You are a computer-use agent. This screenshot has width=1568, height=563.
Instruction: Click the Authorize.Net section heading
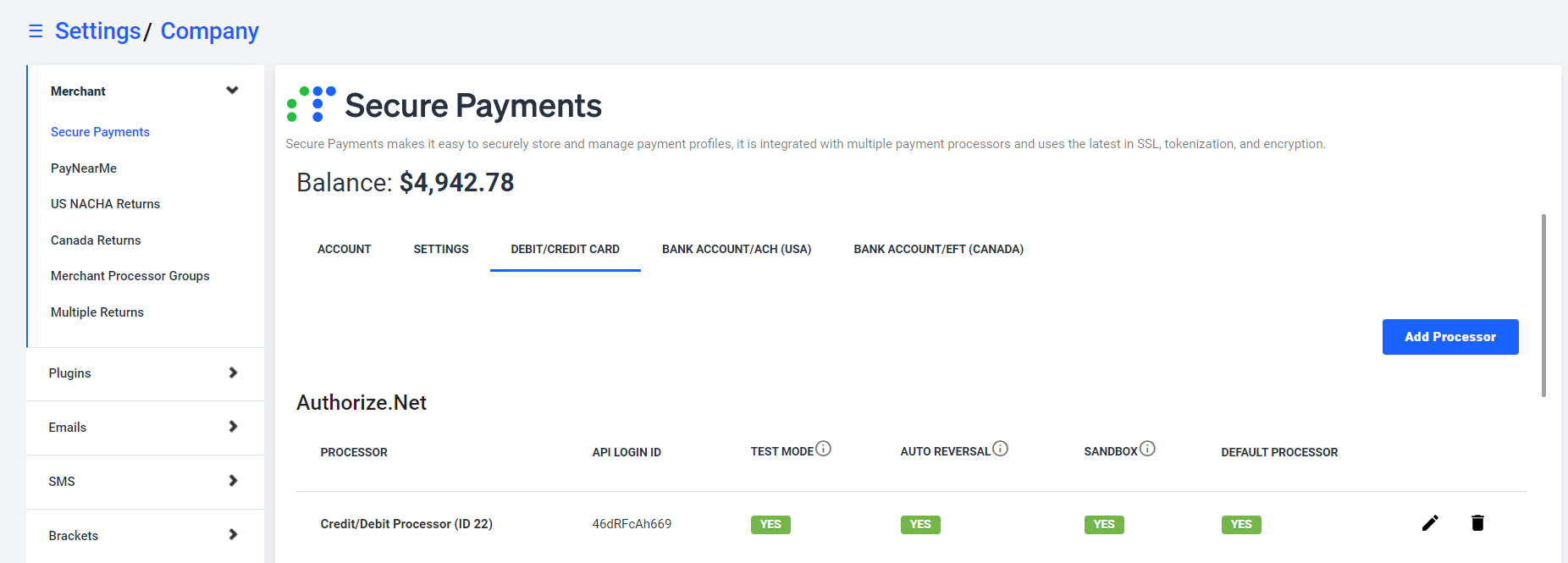pyautogui.click(x=362, y=402)
